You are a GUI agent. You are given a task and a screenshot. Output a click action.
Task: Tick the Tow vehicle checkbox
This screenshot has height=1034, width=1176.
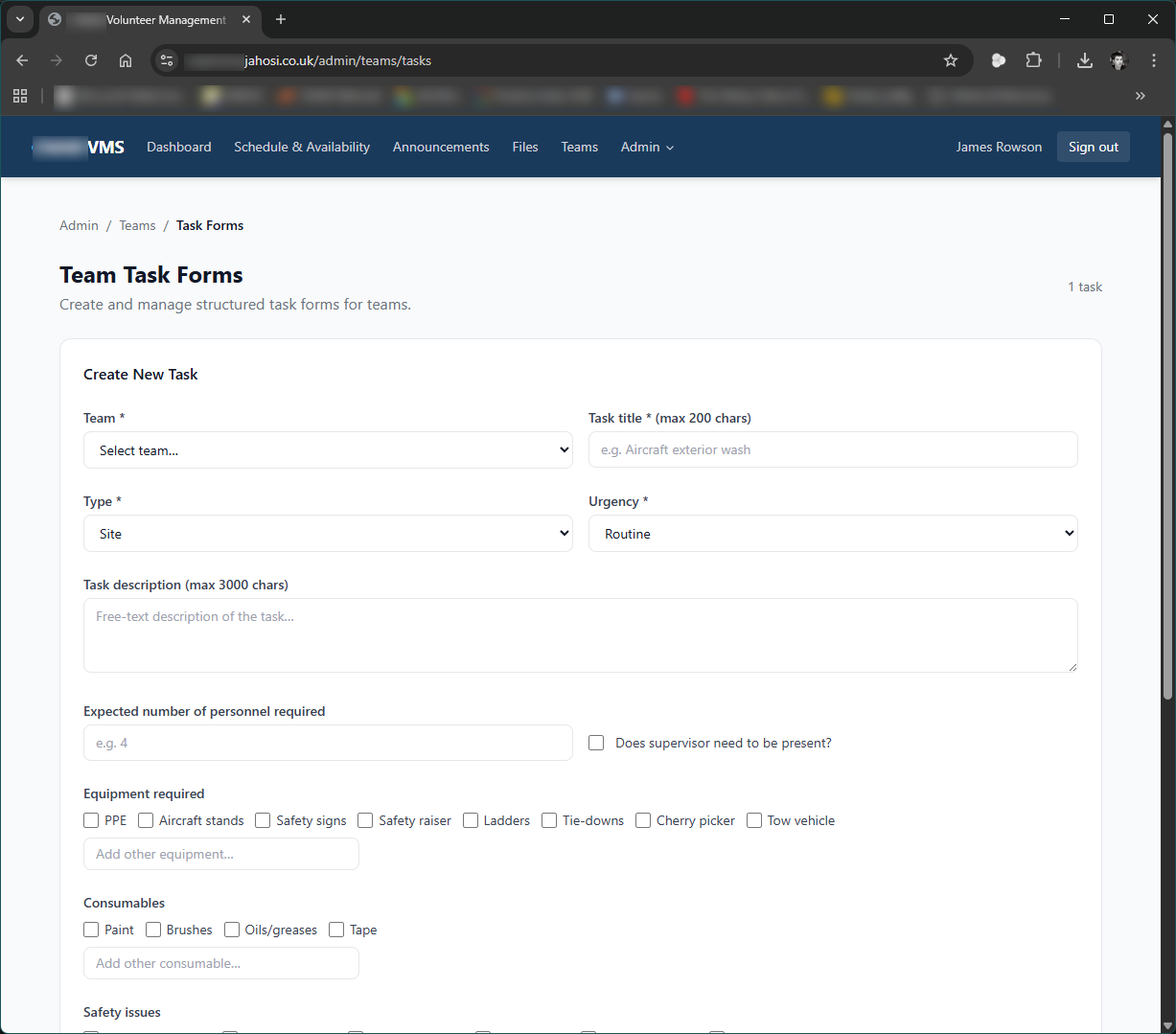754,820
